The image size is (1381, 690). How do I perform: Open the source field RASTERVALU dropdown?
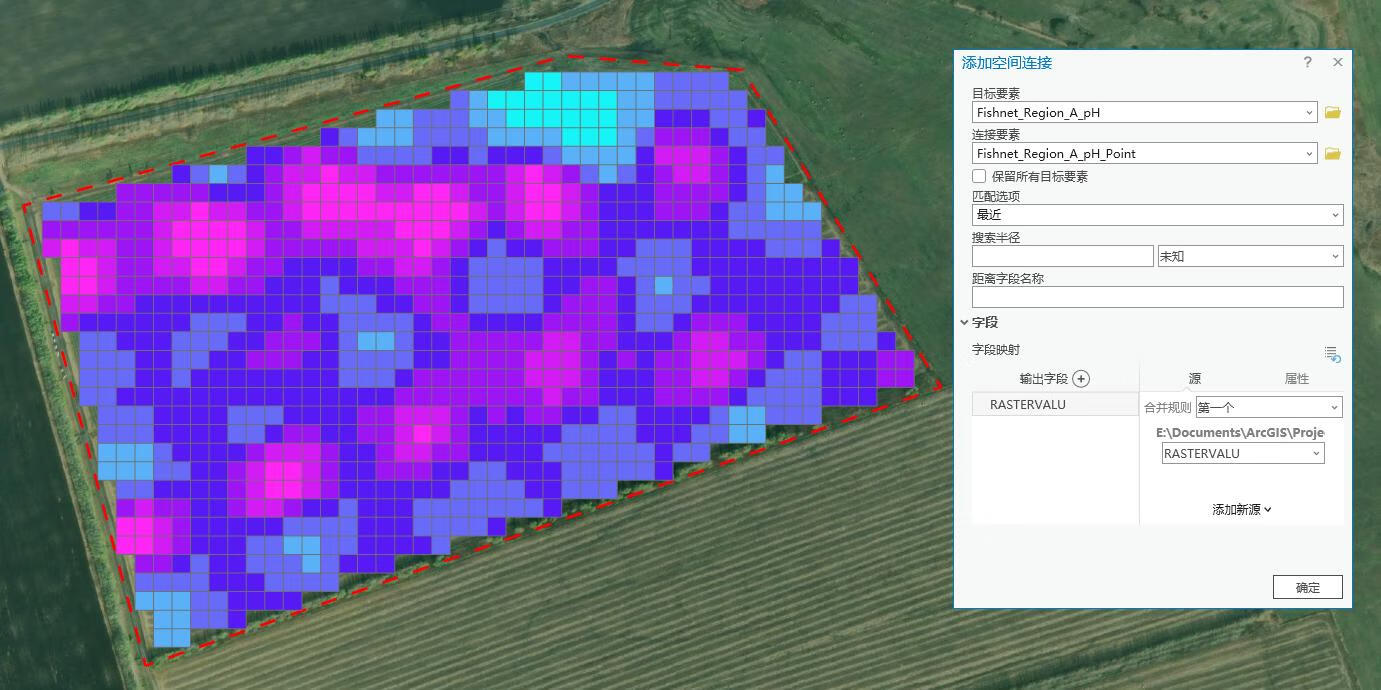click(1316, 453)
